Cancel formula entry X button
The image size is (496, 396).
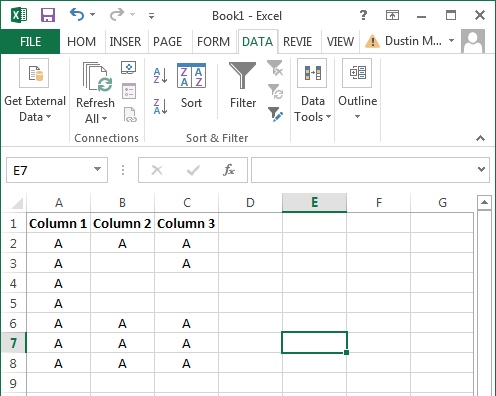pyautogui.click(x=157, y=170)
